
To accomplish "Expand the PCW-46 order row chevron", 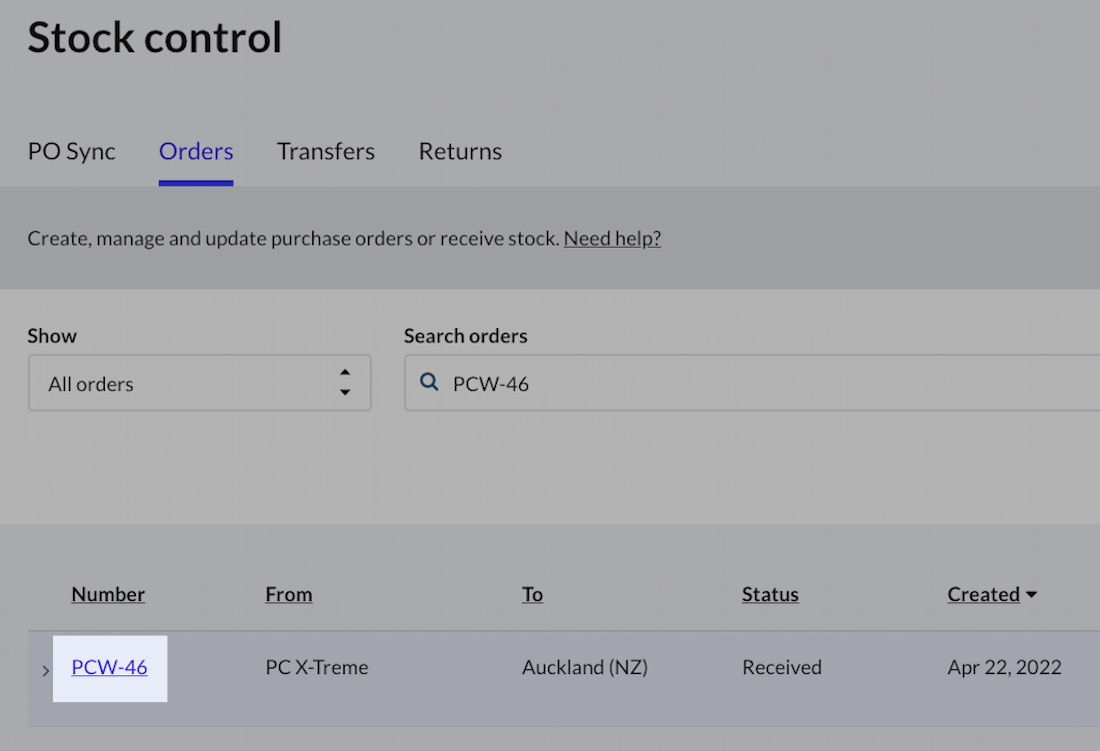I will click(45, 670).
